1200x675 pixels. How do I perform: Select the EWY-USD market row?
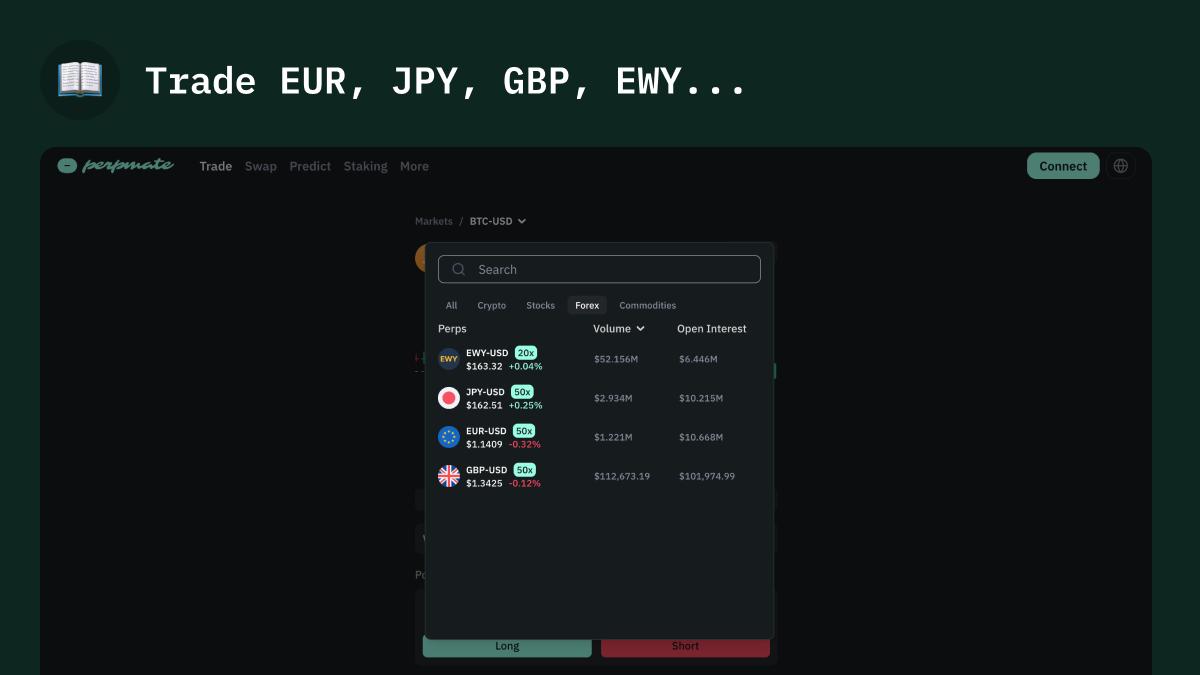click(599, 359)
